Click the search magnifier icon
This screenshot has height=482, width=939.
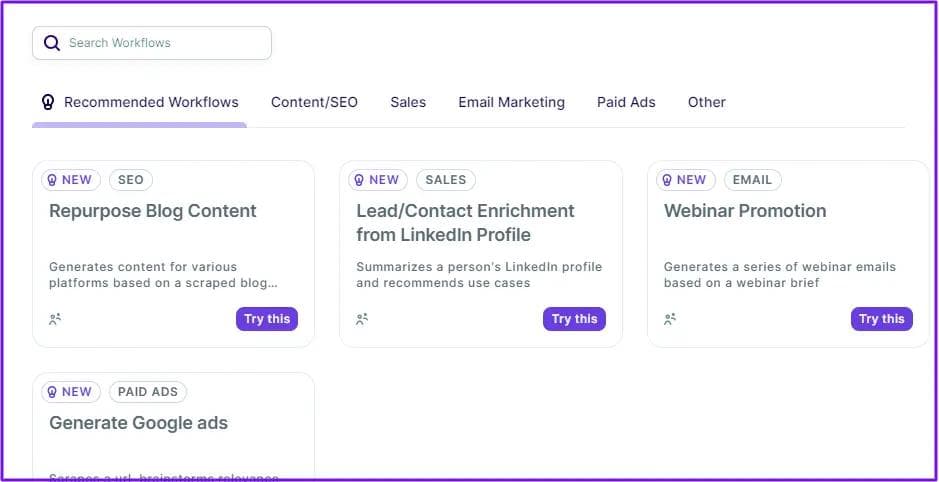(52, 43)
